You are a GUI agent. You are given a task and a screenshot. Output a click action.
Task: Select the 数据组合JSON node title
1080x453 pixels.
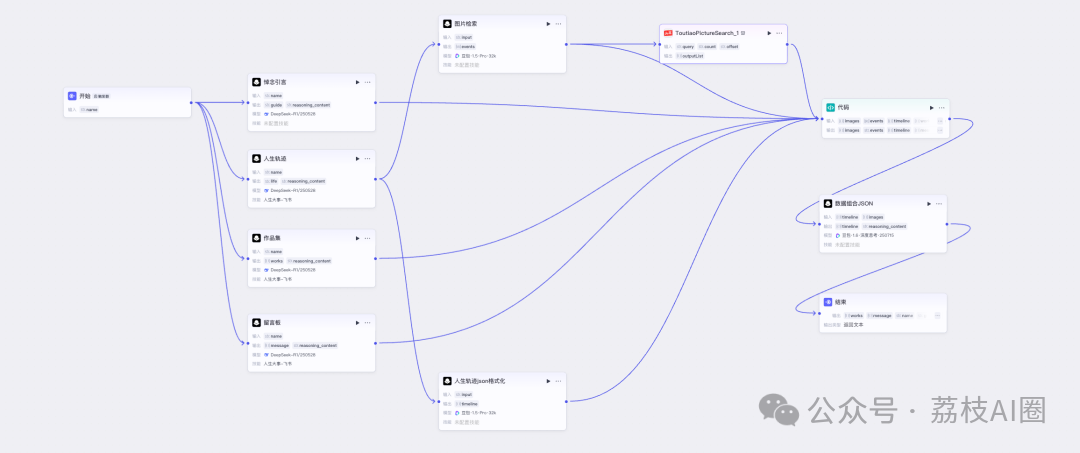point(854,204)
